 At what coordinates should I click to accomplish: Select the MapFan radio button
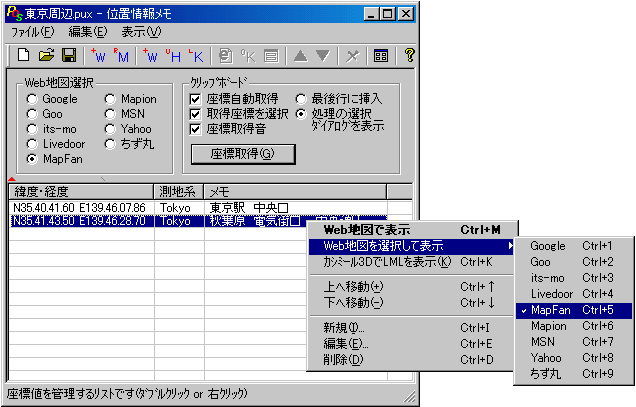click(x=32, y=159)
